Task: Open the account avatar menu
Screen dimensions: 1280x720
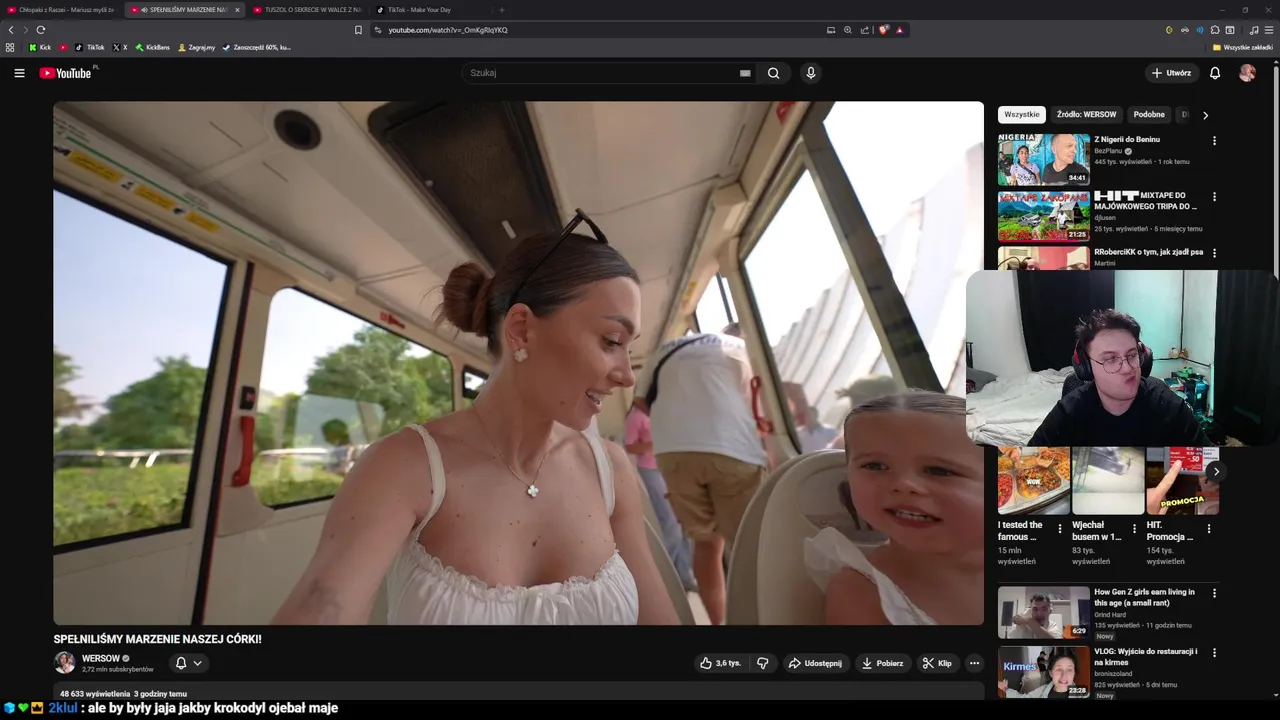Action: (x=1247, y=73)
